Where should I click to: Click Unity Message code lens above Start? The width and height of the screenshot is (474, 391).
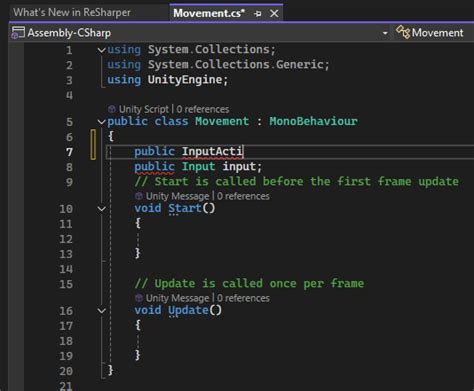pos(177,196)
